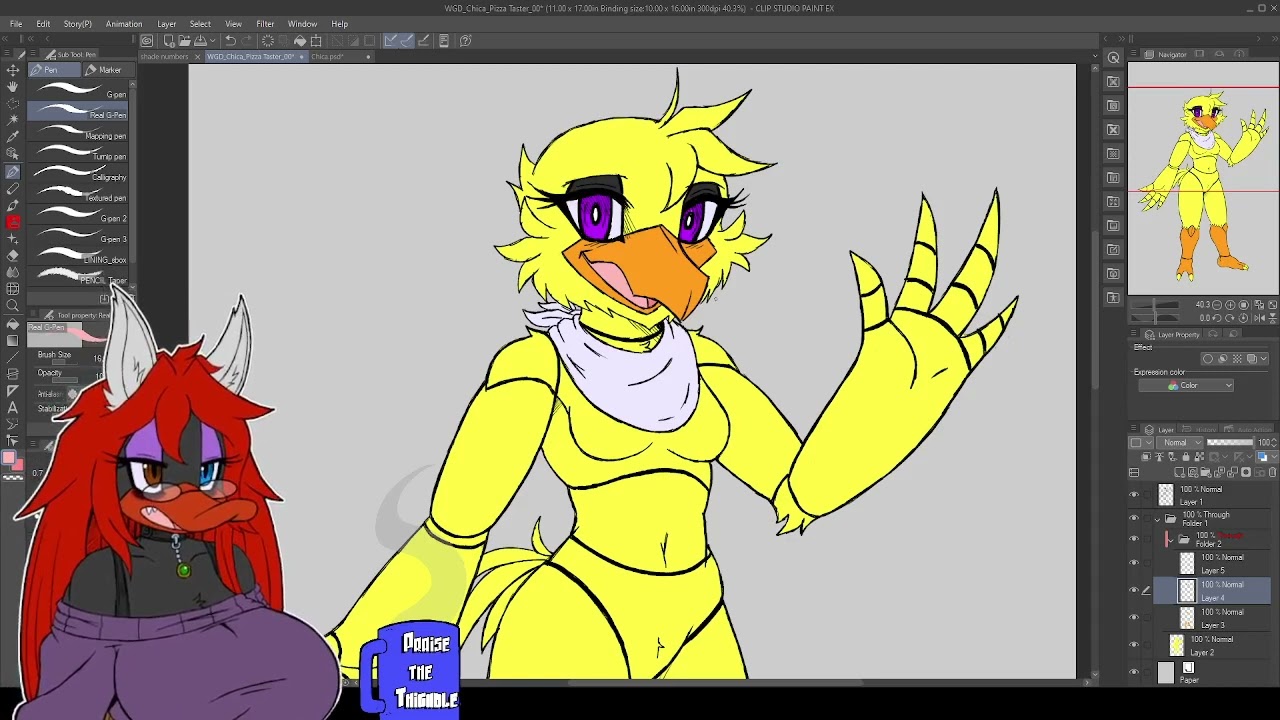Activate the Pen tool in toolbar

point(13,171)
